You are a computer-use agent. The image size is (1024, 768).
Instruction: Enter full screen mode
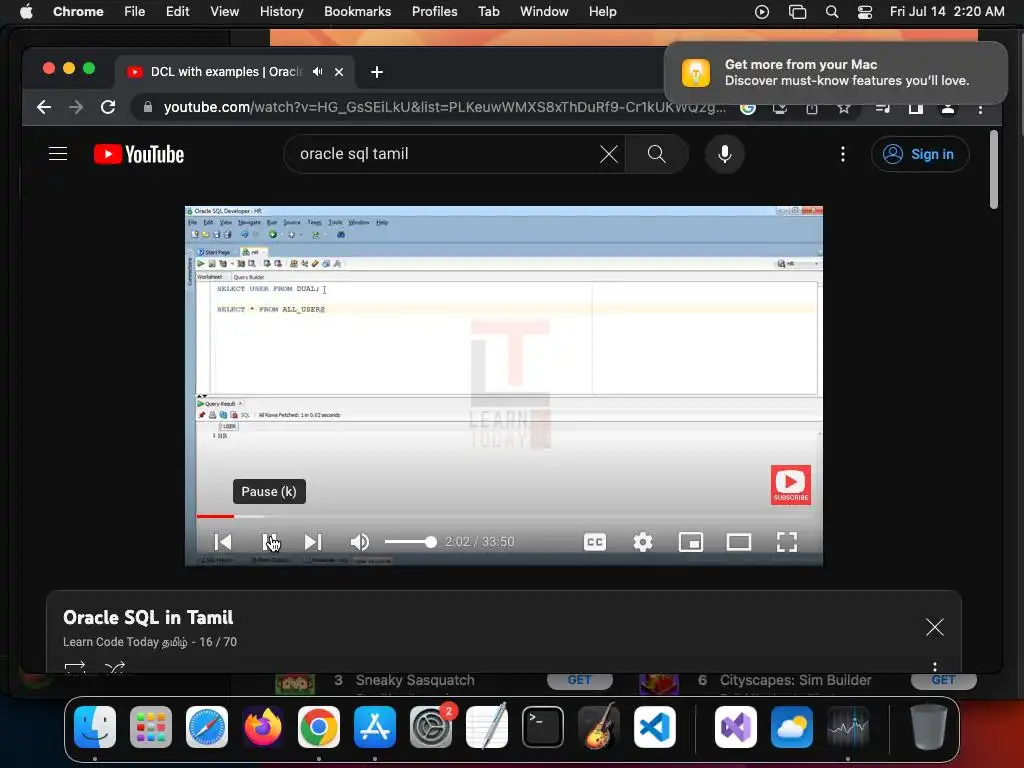coord(787,541)
